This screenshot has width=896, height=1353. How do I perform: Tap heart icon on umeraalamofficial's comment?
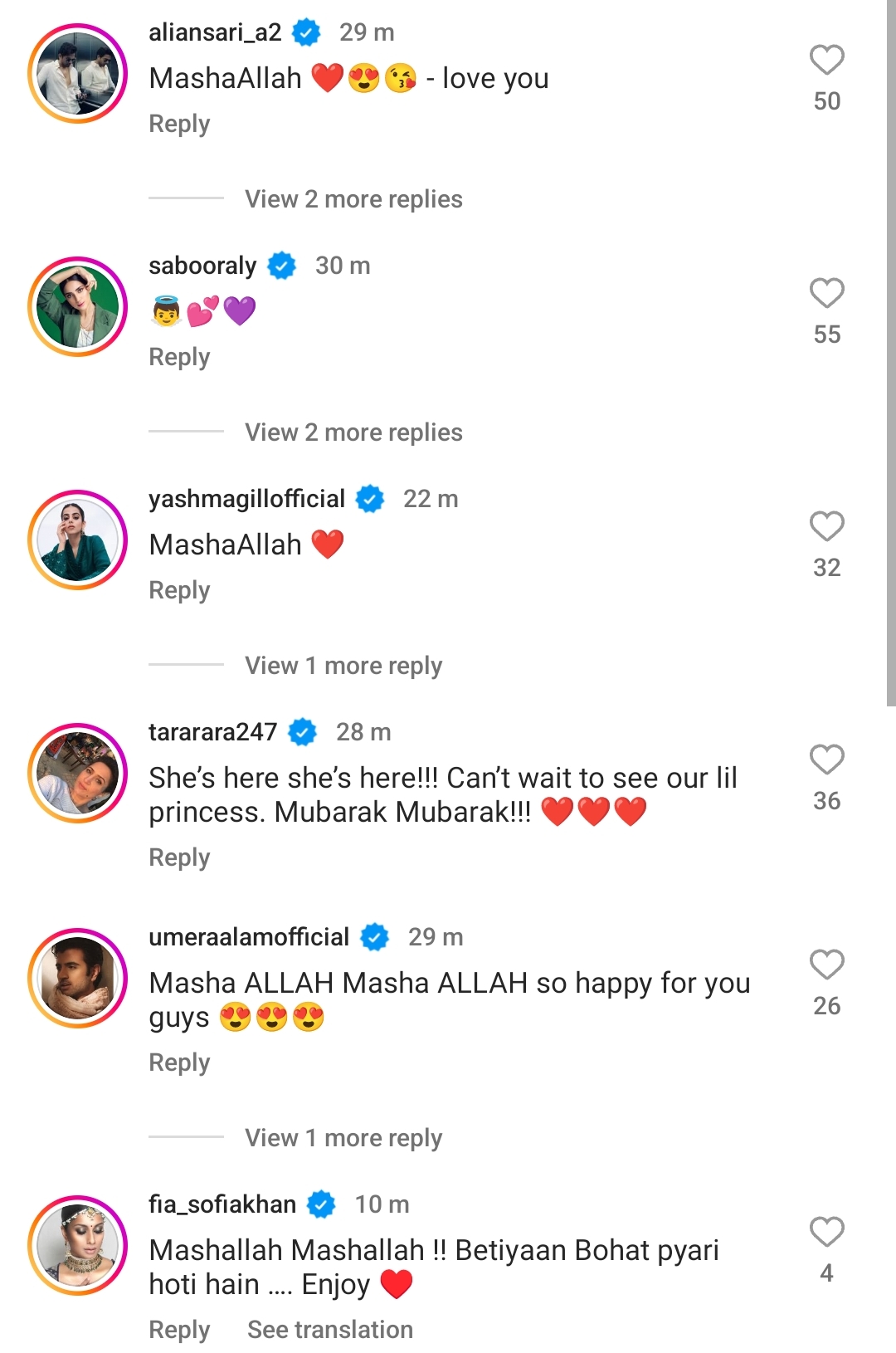pyautogui.click(x=826, y=965)
